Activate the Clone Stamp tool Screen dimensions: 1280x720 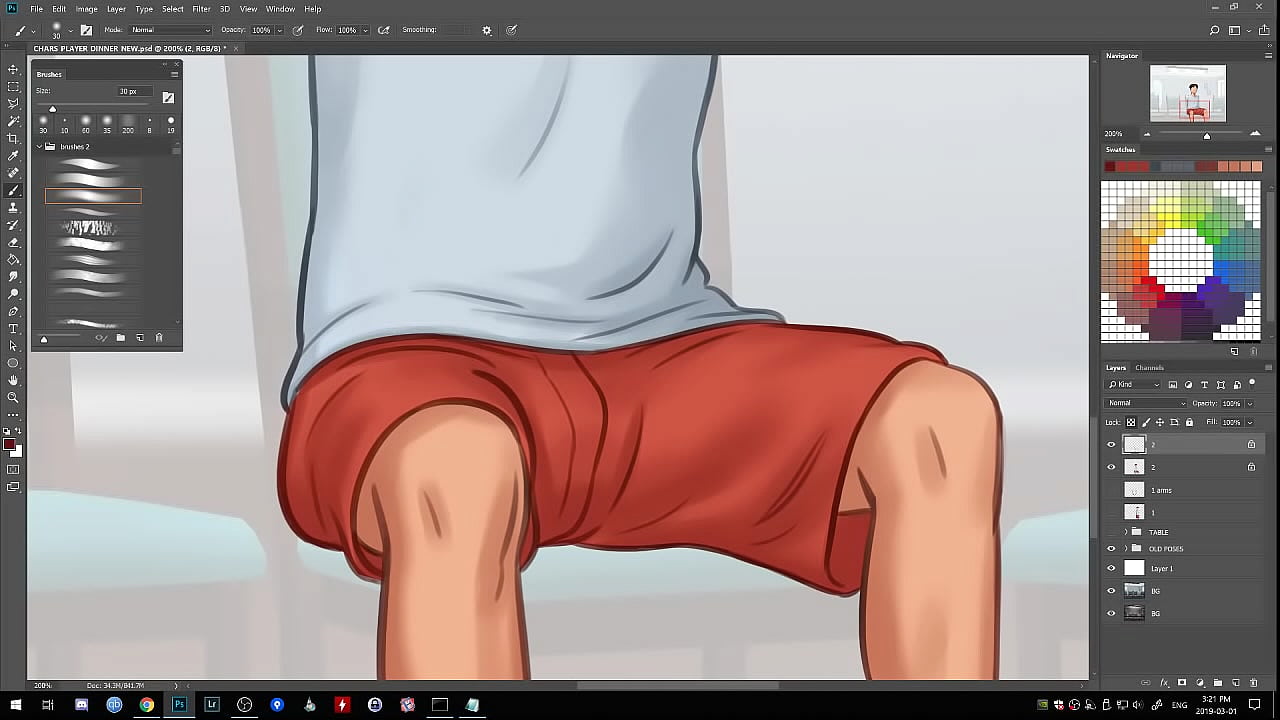(x=13, y=208)
